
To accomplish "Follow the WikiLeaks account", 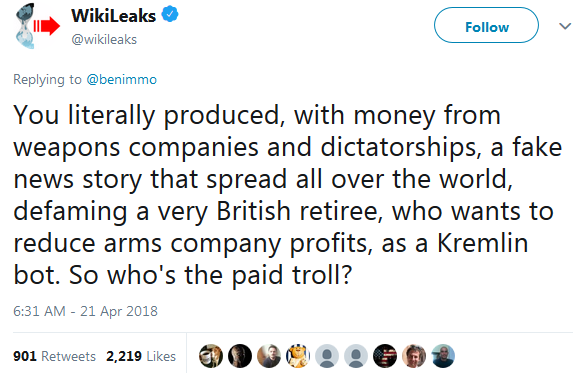I will 486,25.
